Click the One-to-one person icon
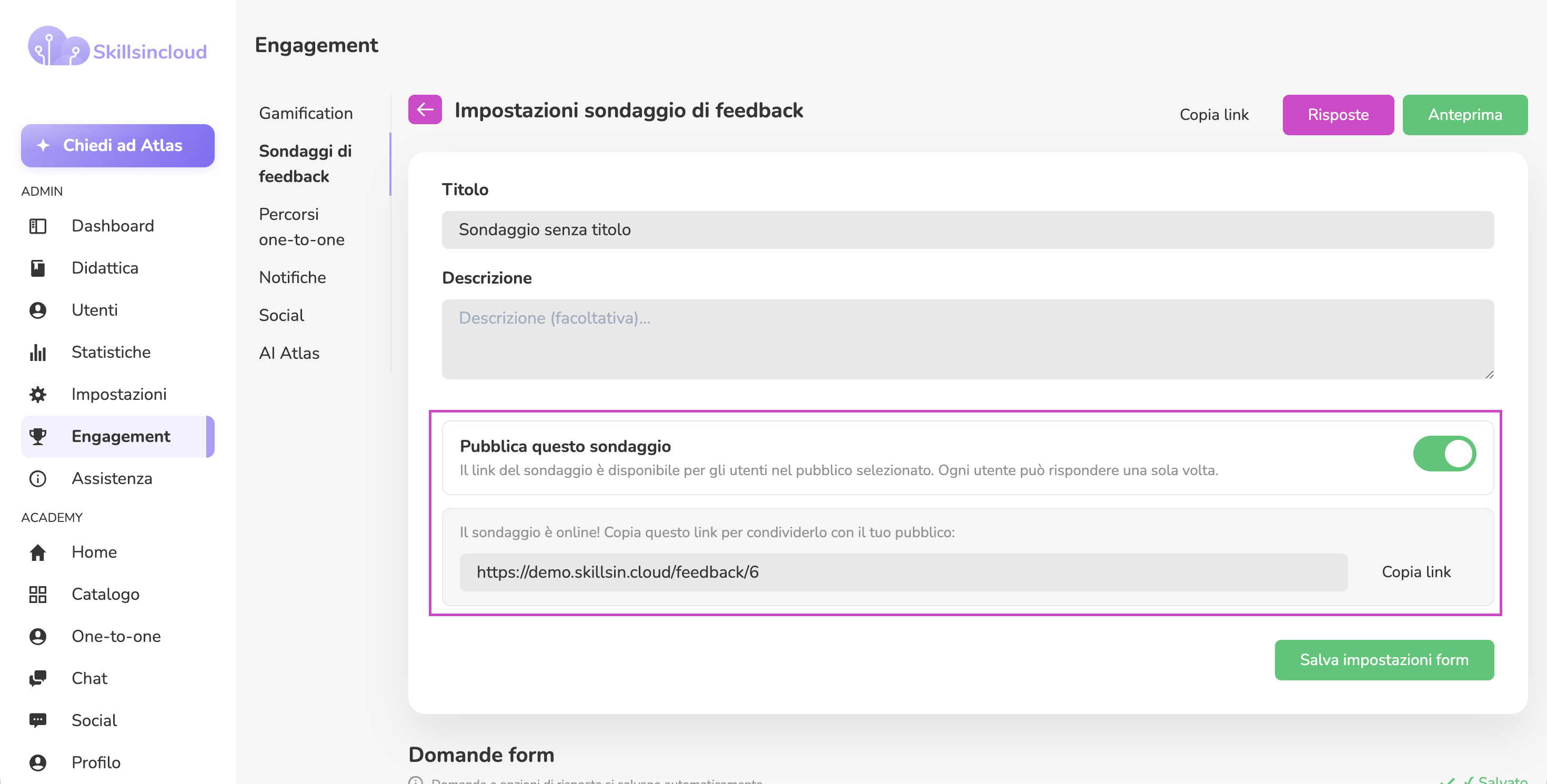This screenshot has height=784, width=1547. point(38,636)
